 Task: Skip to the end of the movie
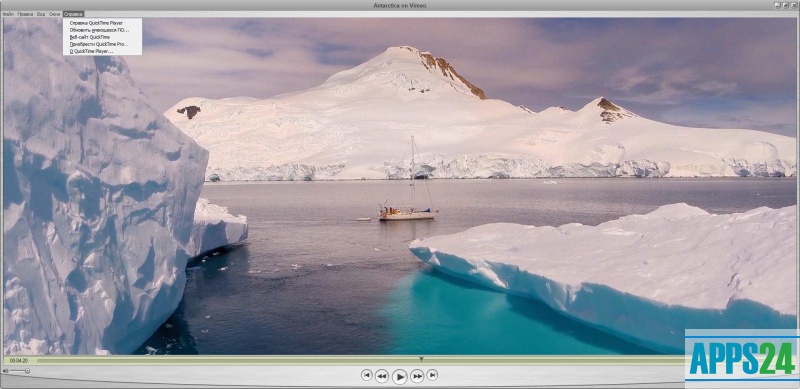[432, 375]
